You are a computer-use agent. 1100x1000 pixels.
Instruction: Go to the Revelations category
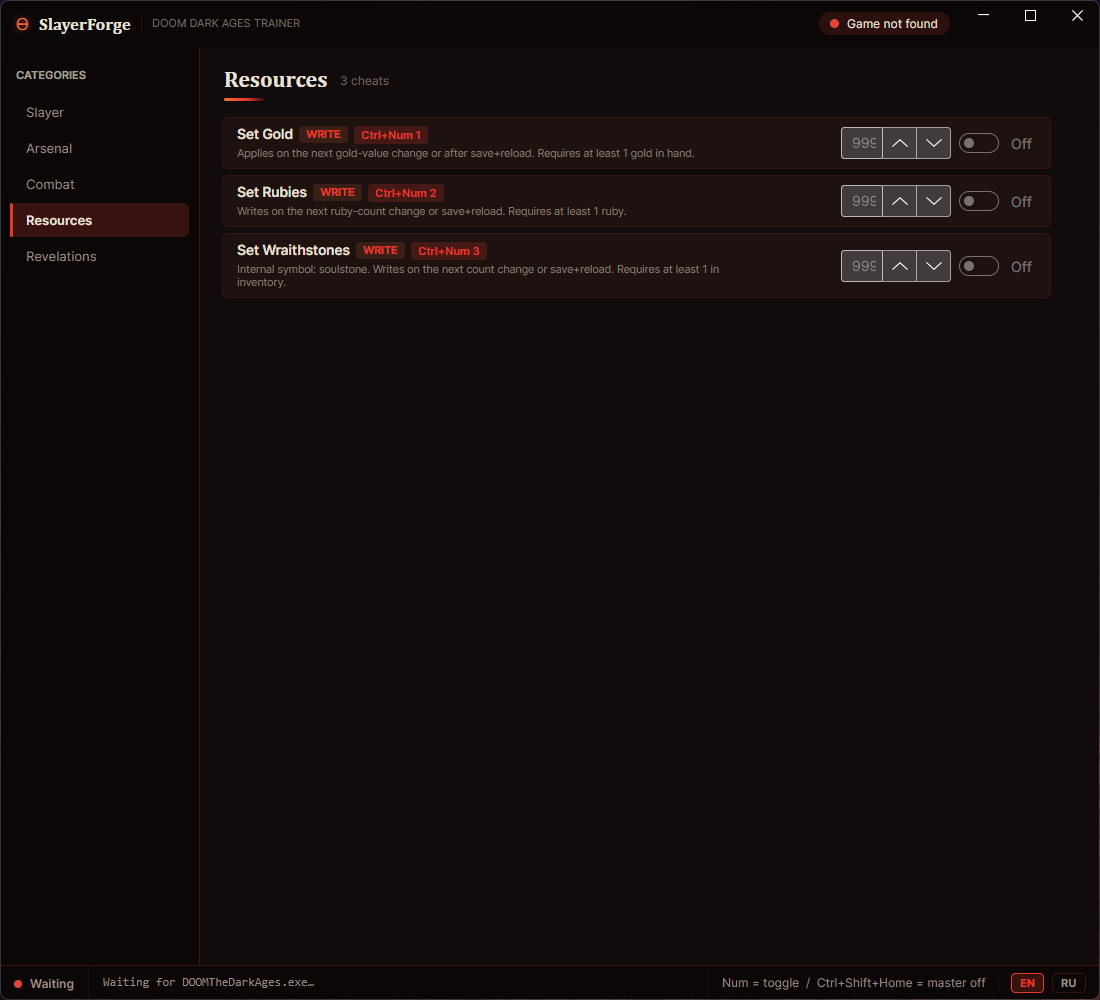(x=100, y=256)
